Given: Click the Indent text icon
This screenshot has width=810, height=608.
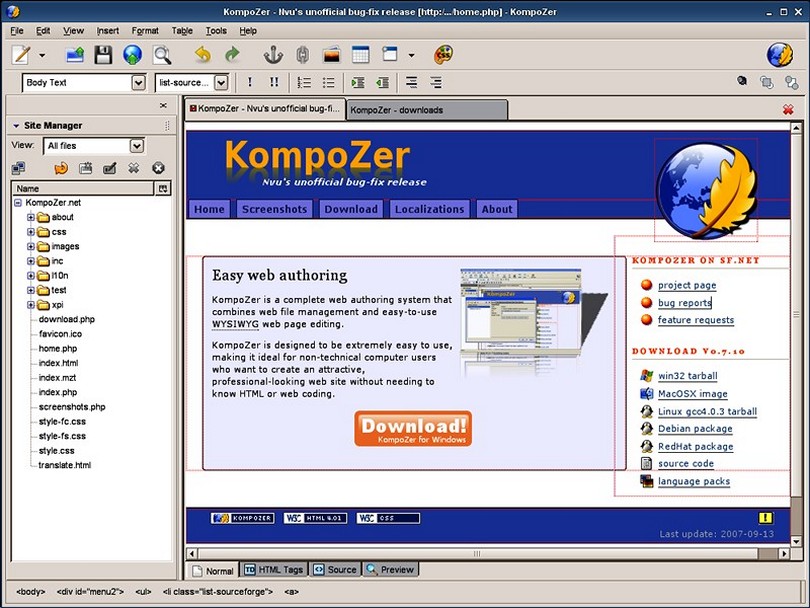Looking at the screenshot, I should click(357, 83).
